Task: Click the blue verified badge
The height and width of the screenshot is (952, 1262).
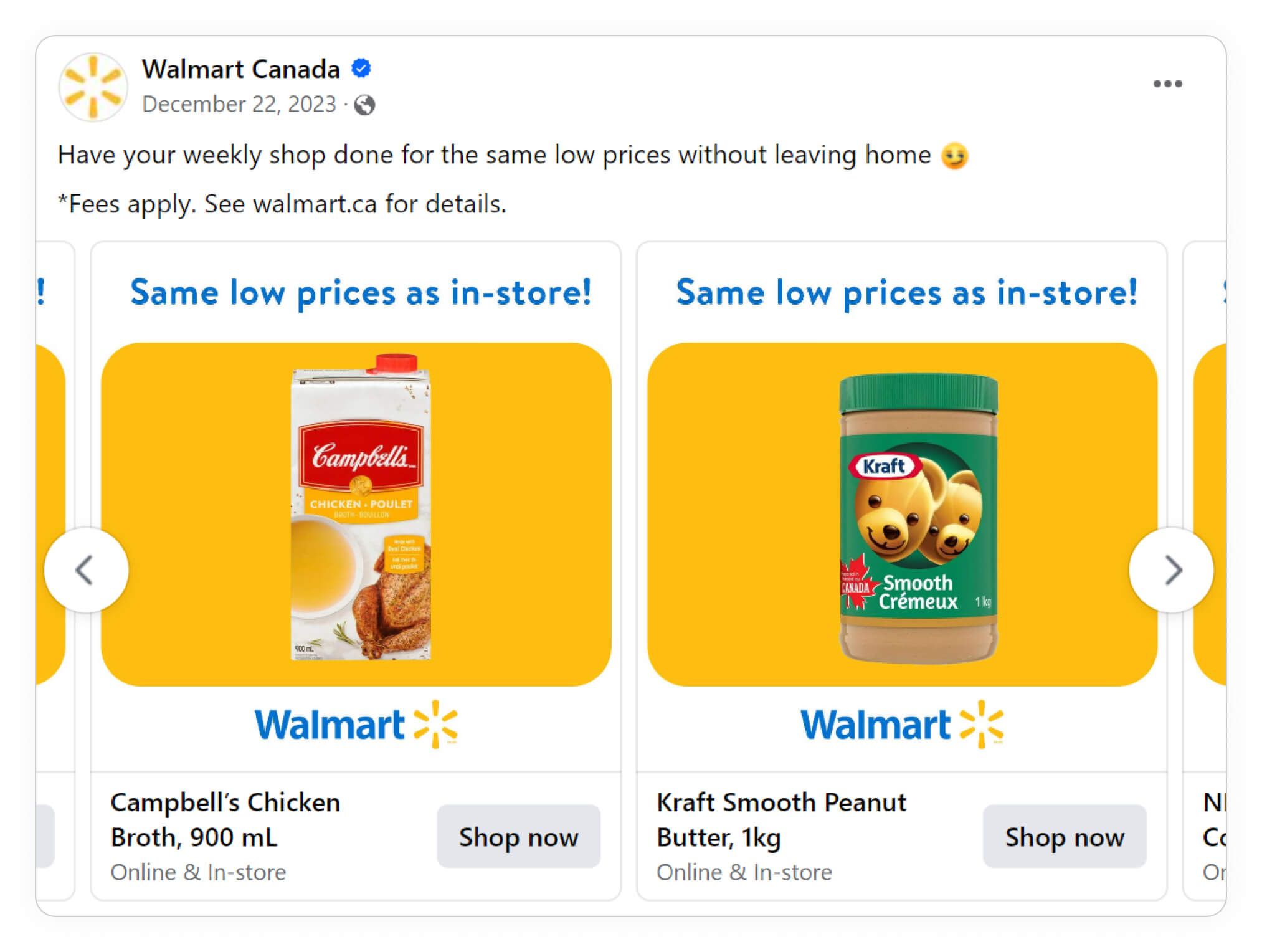Action: [361, 68]
